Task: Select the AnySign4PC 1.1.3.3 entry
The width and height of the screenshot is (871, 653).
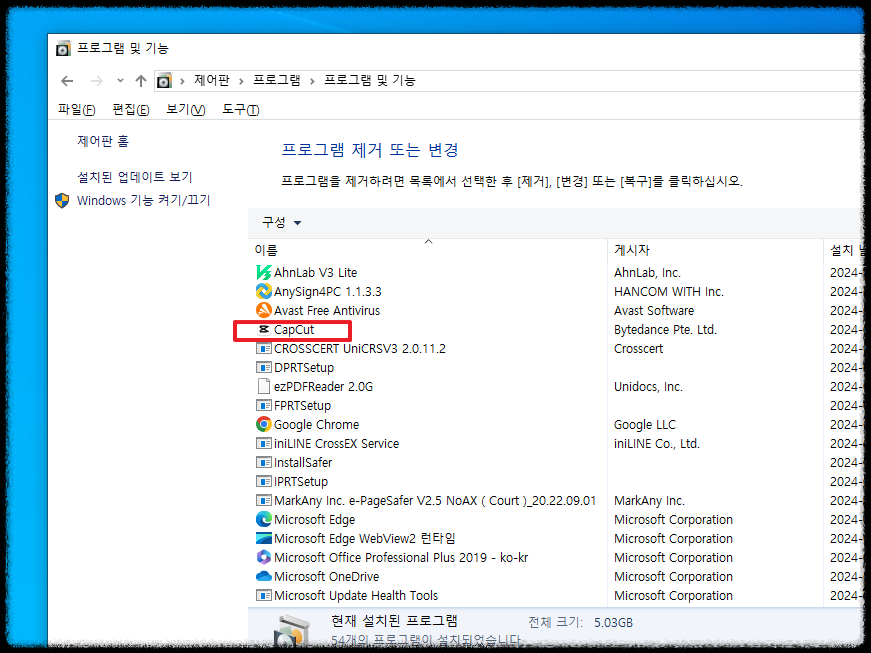Action: [x=328, y=292]
